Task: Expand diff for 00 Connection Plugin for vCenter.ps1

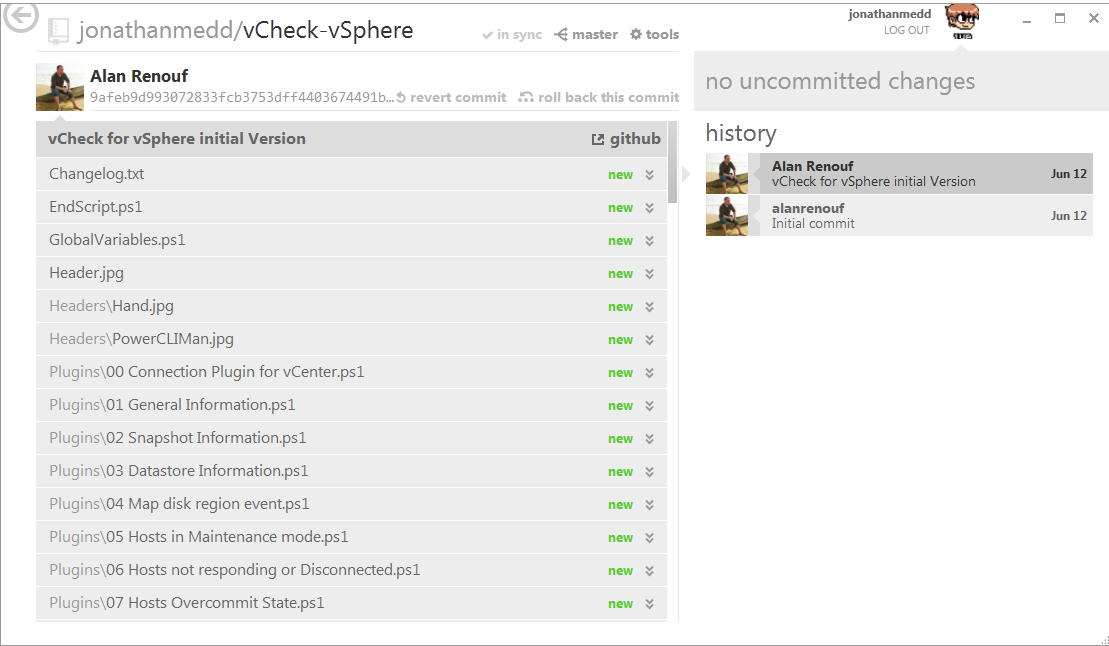Action: (x=649, y=373)
